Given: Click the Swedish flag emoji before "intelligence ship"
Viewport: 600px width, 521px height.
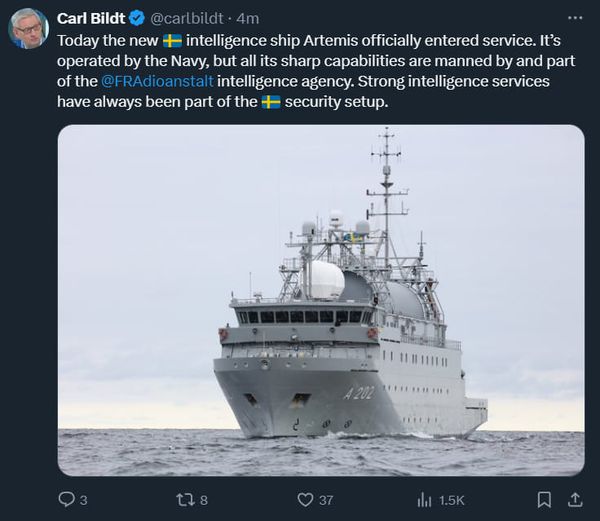Looking at the screenshot, I should coord(172,40).
